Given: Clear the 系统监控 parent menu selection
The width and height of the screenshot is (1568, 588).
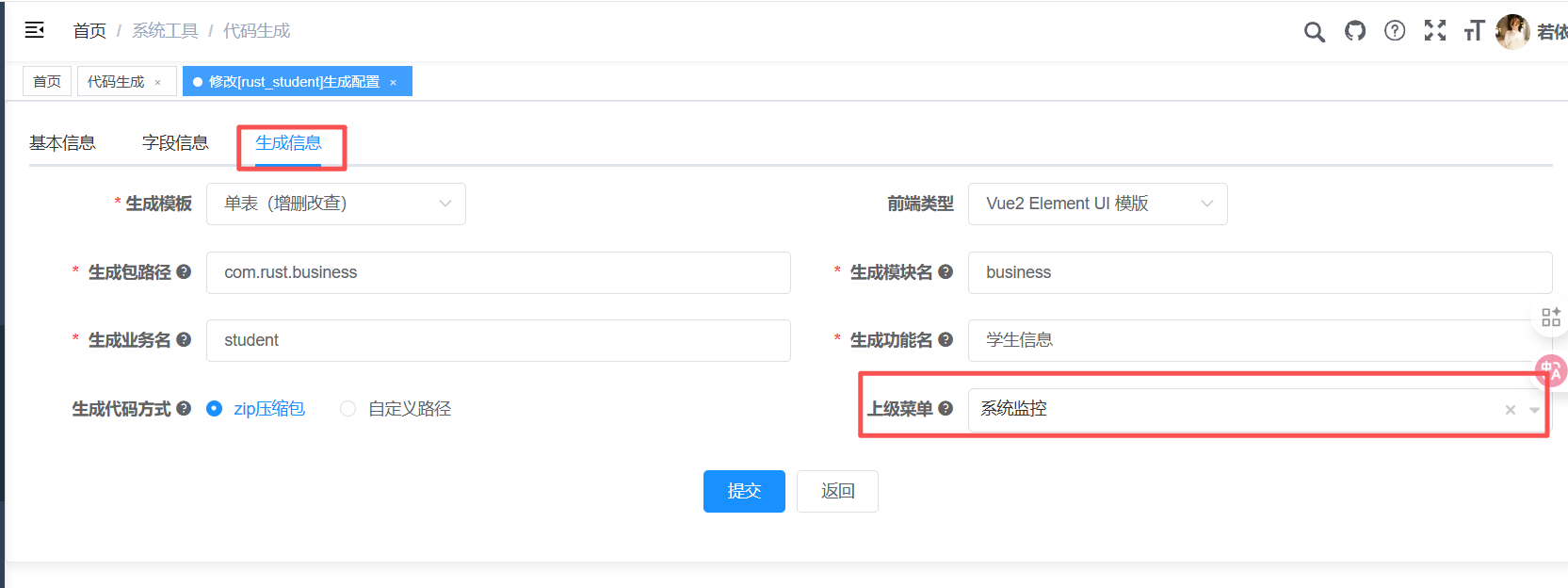Looking at the screenshot, I should point(1510,410).
